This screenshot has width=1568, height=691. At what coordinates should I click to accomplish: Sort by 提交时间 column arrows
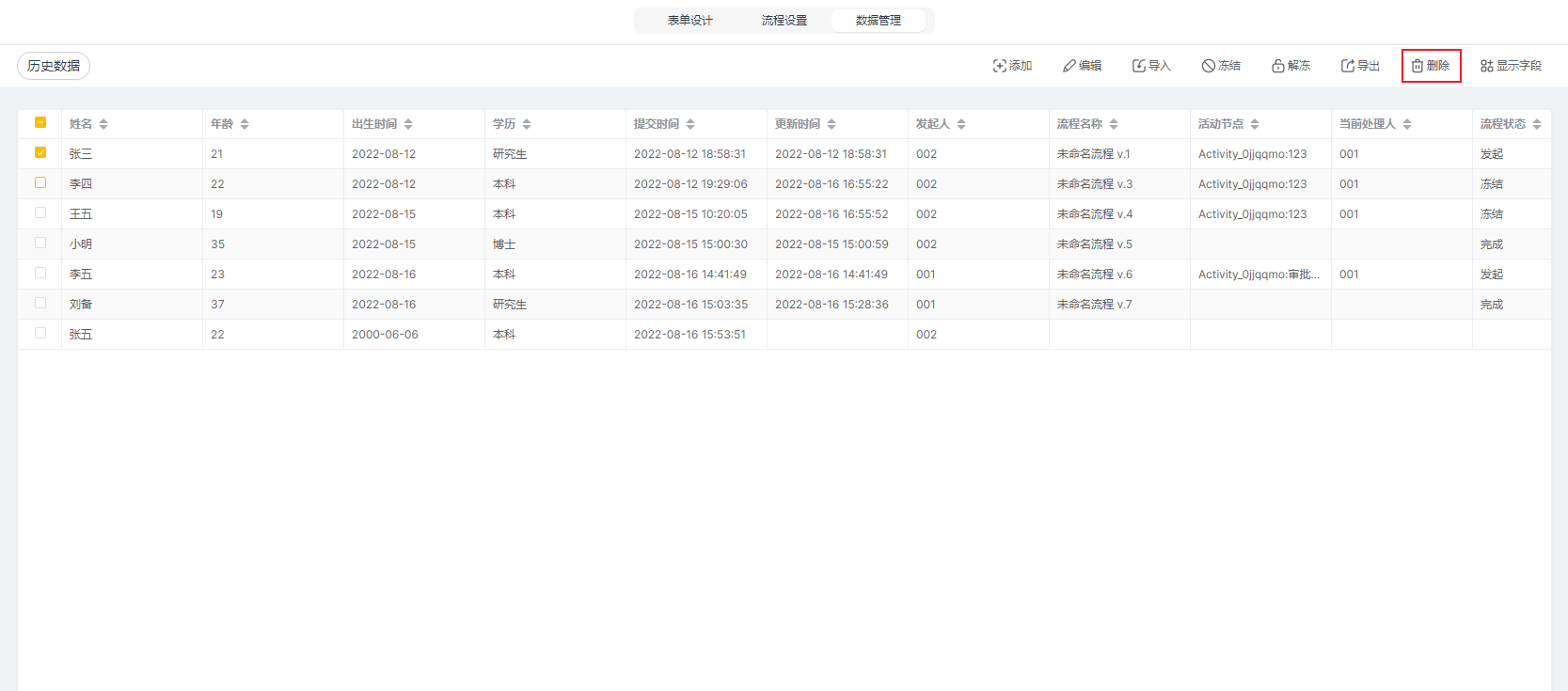point(690,124)
